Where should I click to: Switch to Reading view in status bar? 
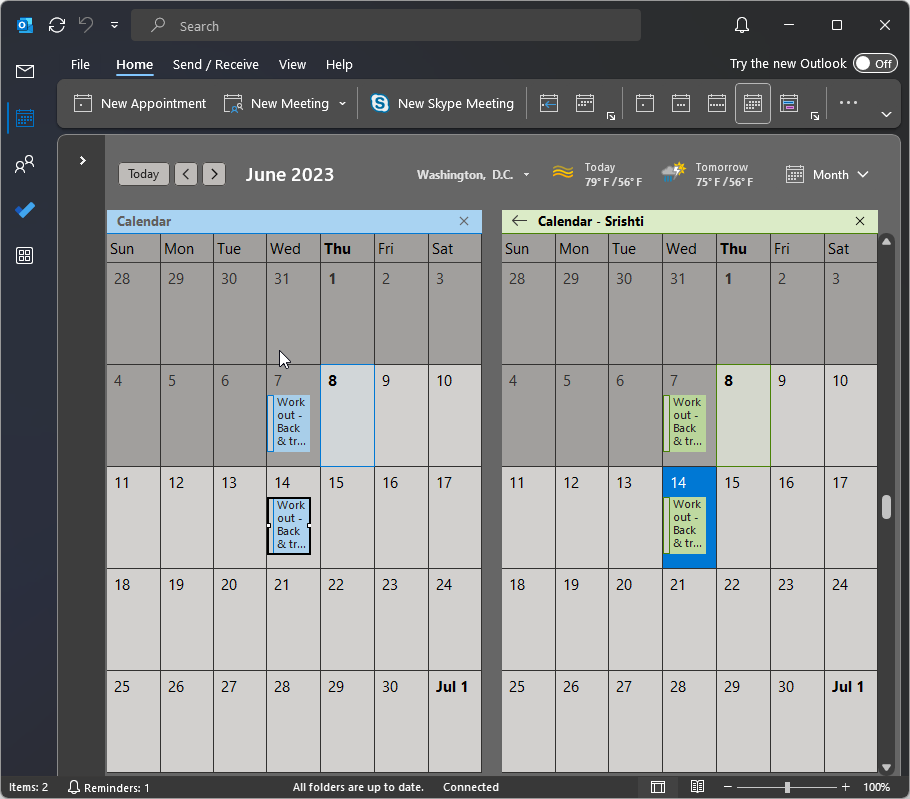pyautogui.click(x=697, y=787)
